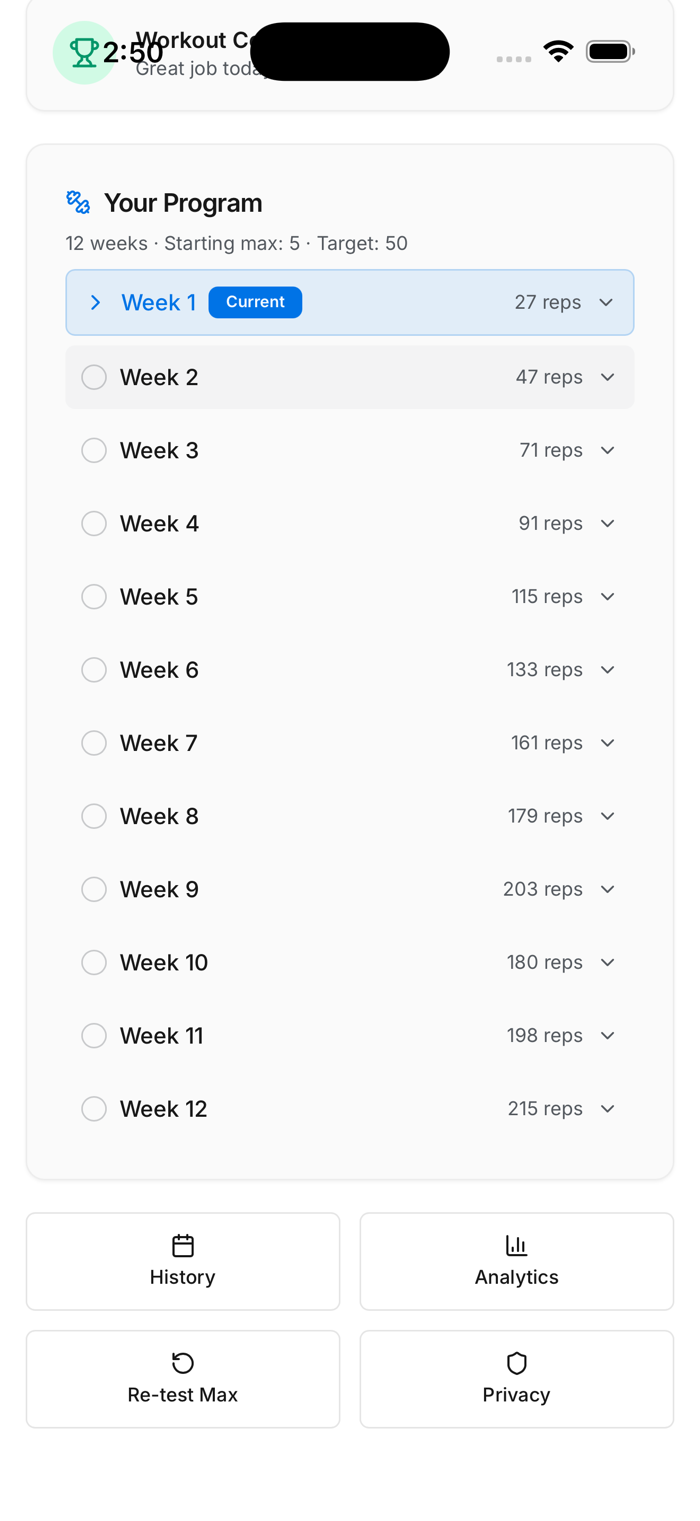Viewport: 700px width, 1521px height.
Task: Tap the green trophy icon
Action: click(x=84, y=52)
